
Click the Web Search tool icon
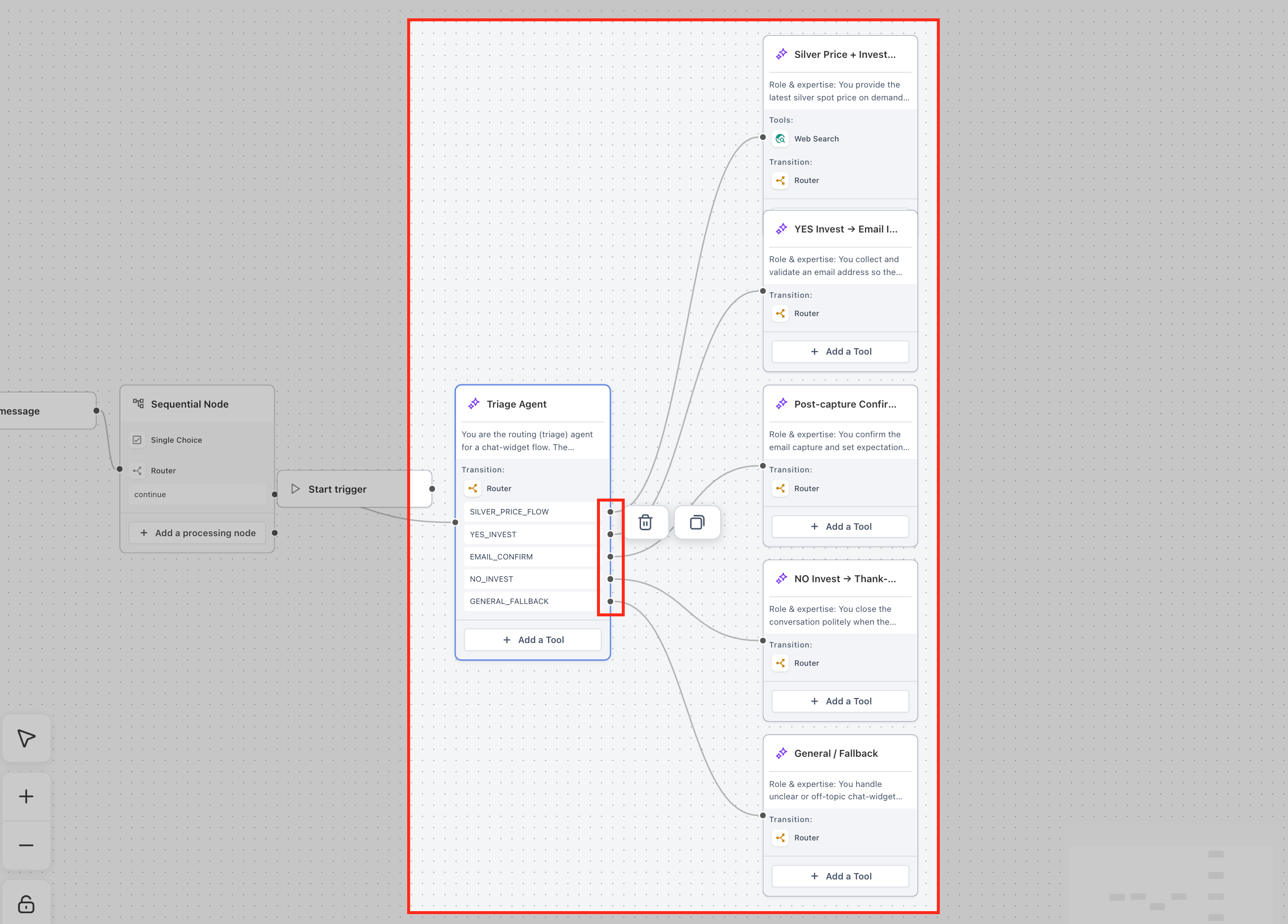click(x=781, y=139)
